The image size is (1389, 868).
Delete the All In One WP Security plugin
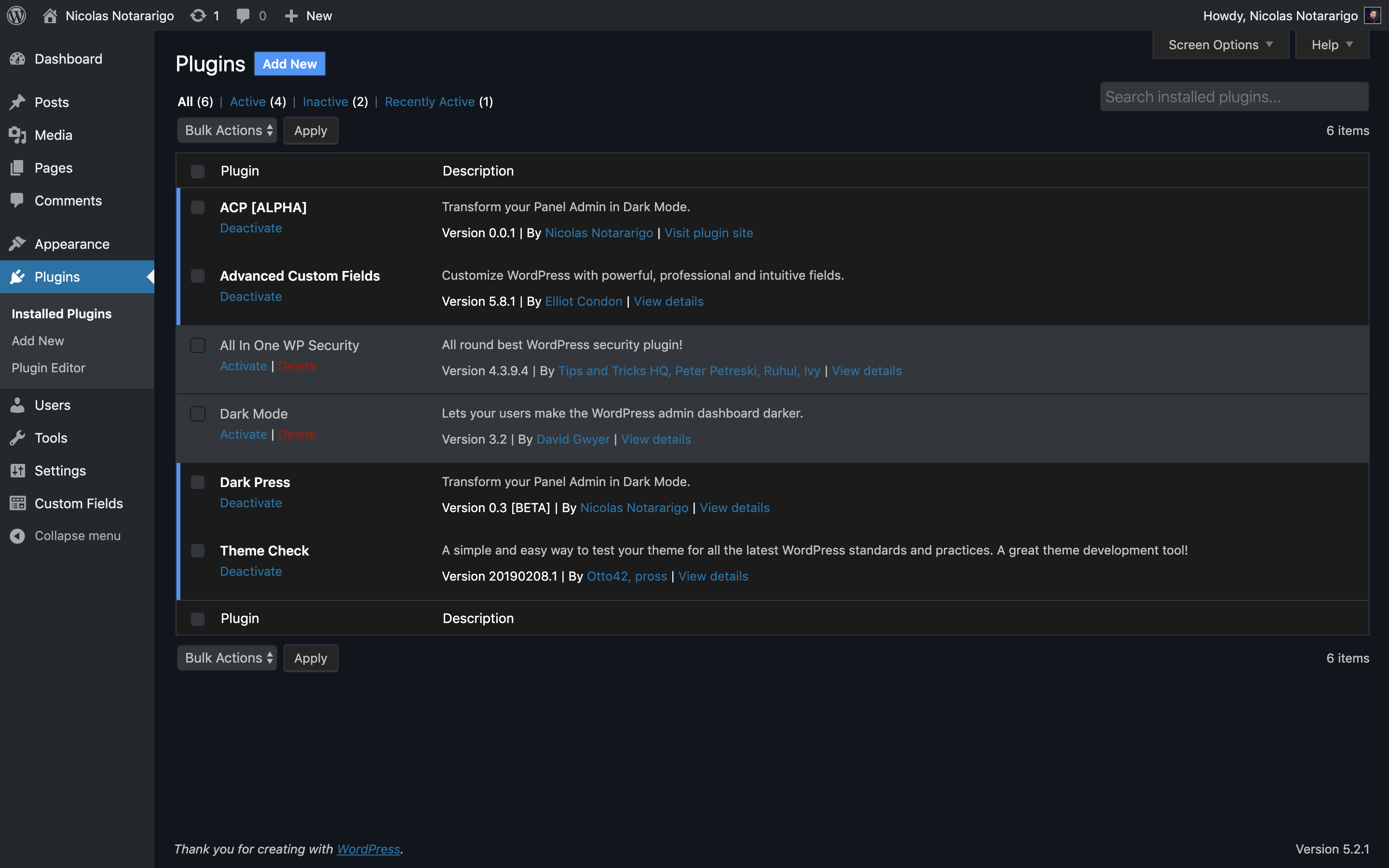297,366
